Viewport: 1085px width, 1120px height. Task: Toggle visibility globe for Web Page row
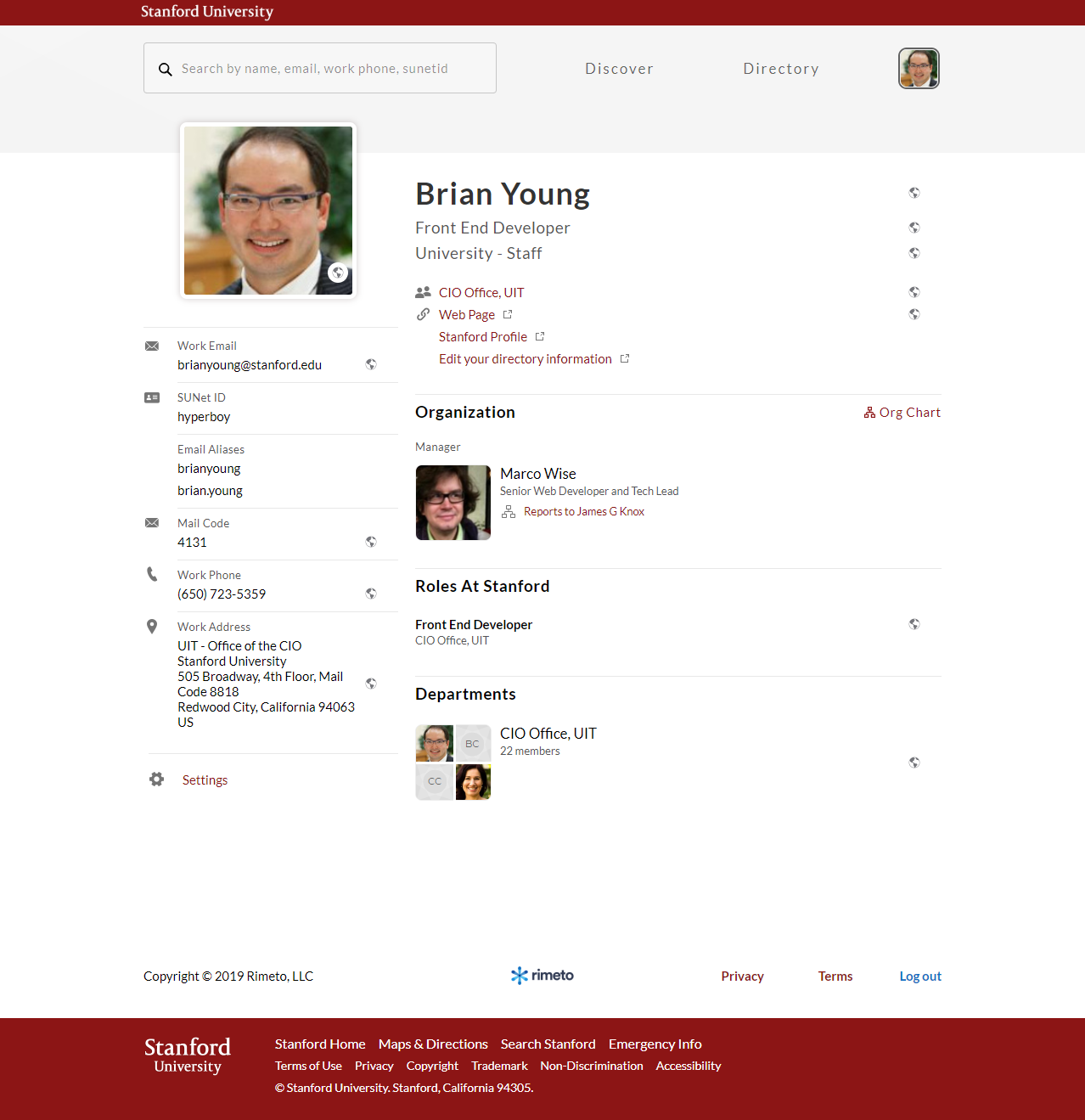[914, 314]
